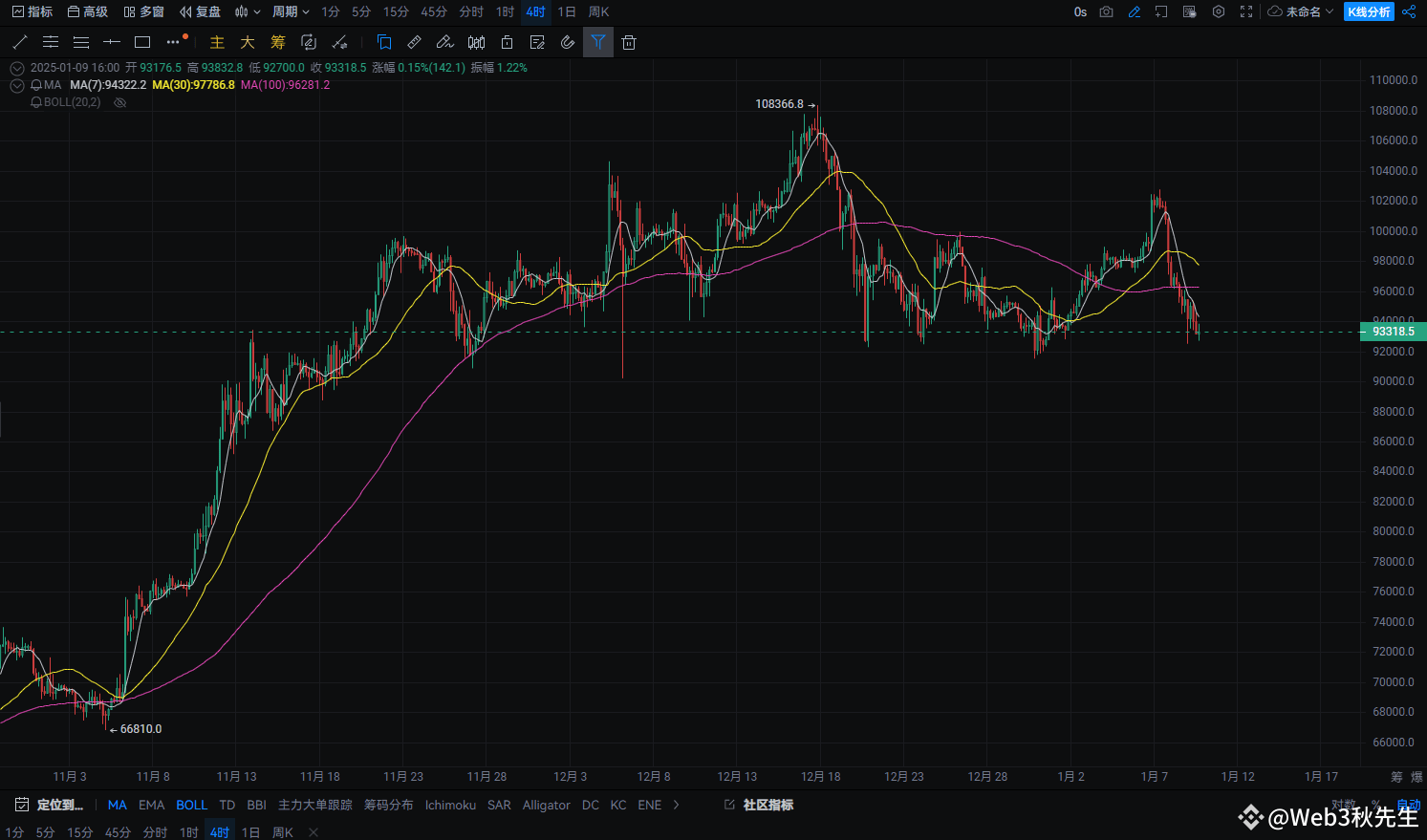Open 社区指标 community indicators link

(760, 805)
